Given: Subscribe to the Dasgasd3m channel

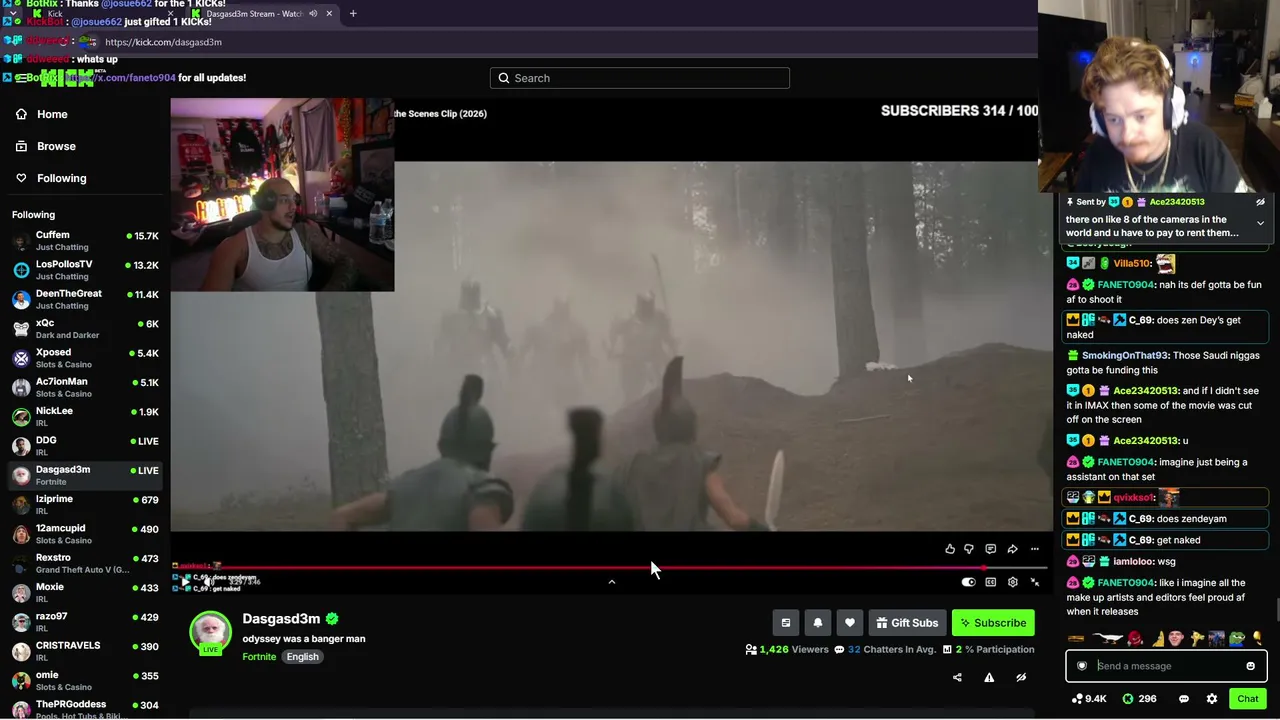Looking at the screenshot, I should click(993, 623).
